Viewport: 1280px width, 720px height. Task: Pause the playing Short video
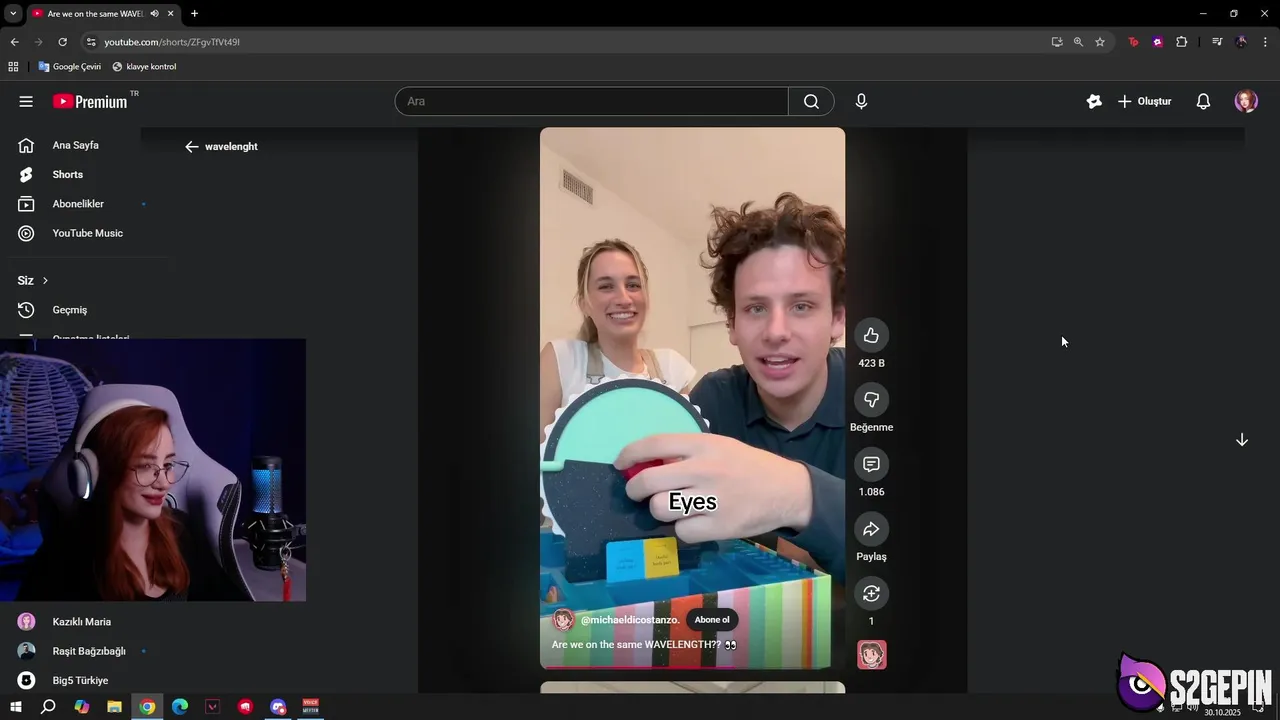[692, 398]
